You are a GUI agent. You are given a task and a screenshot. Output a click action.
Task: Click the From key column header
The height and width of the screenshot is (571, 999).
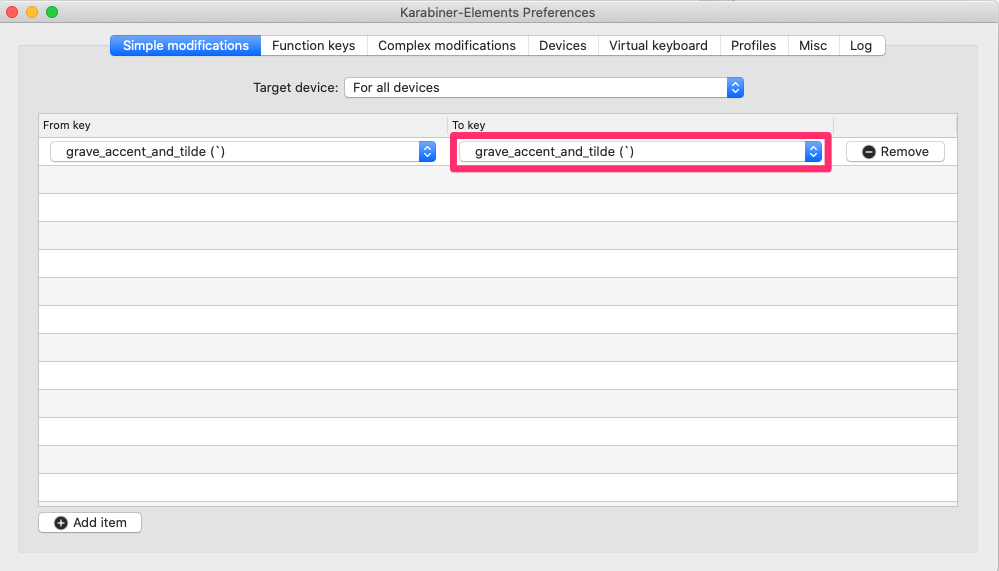coord(243,126)
